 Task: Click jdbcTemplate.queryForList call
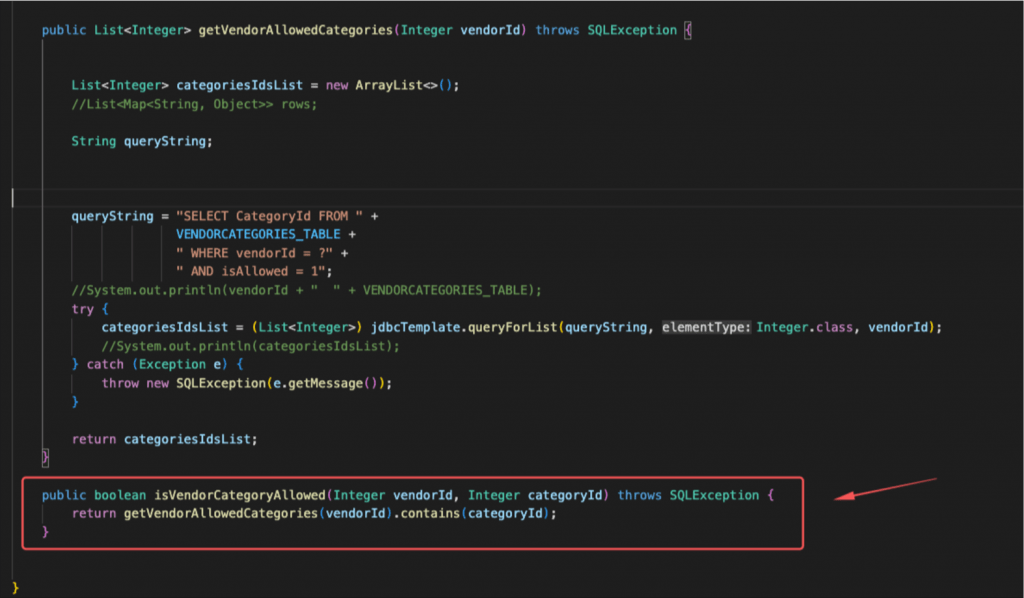(x=464, y=327)
